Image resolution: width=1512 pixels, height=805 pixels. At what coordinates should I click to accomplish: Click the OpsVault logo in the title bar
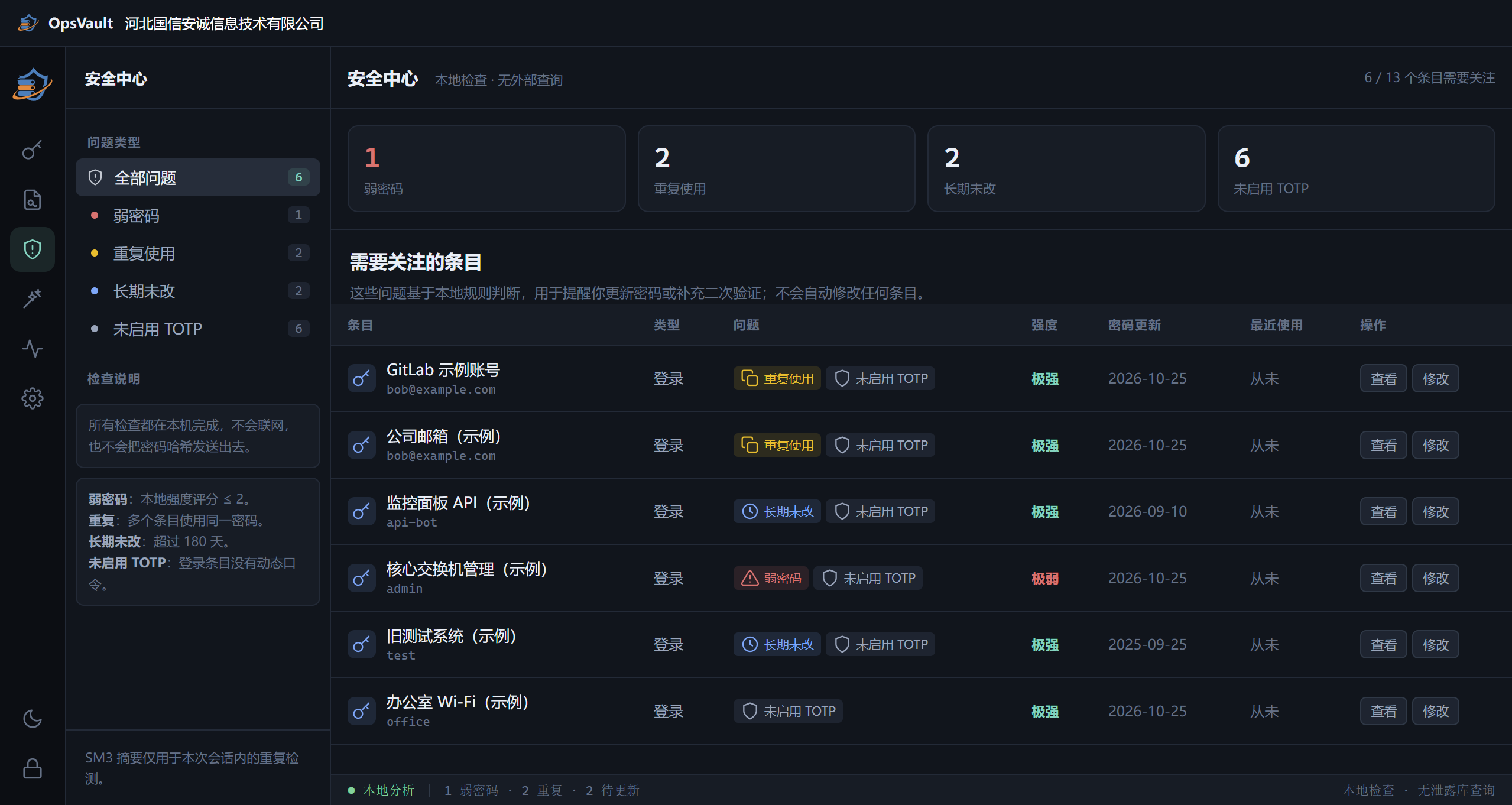click(28, 23)
